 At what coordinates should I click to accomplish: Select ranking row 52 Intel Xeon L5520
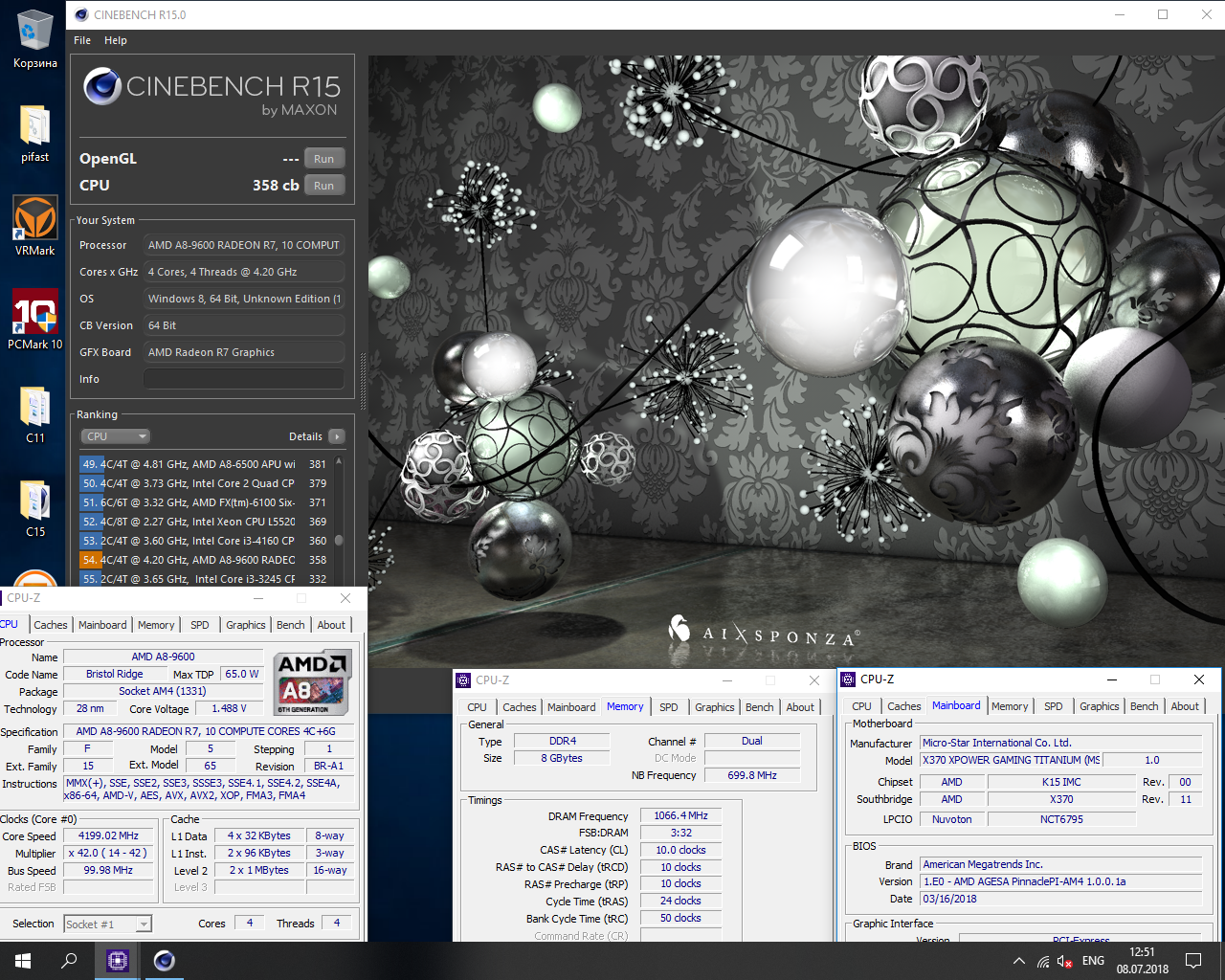(x=206, y=522)
